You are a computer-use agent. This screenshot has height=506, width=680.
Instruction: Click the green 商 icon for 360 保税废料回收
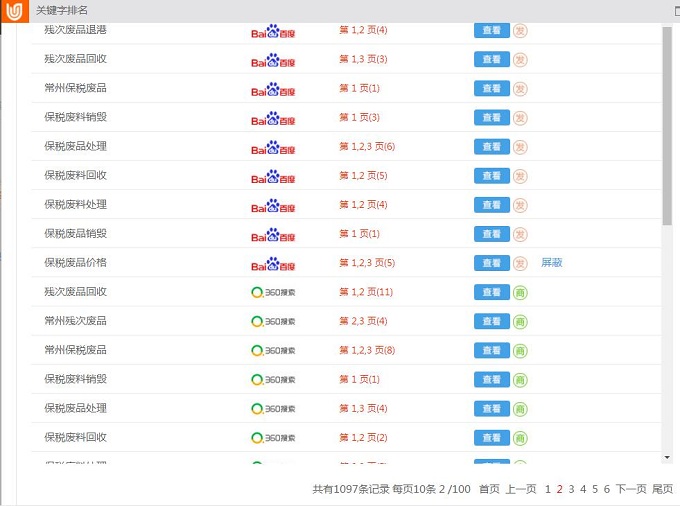pyautogui.click(x=520, y=438)
